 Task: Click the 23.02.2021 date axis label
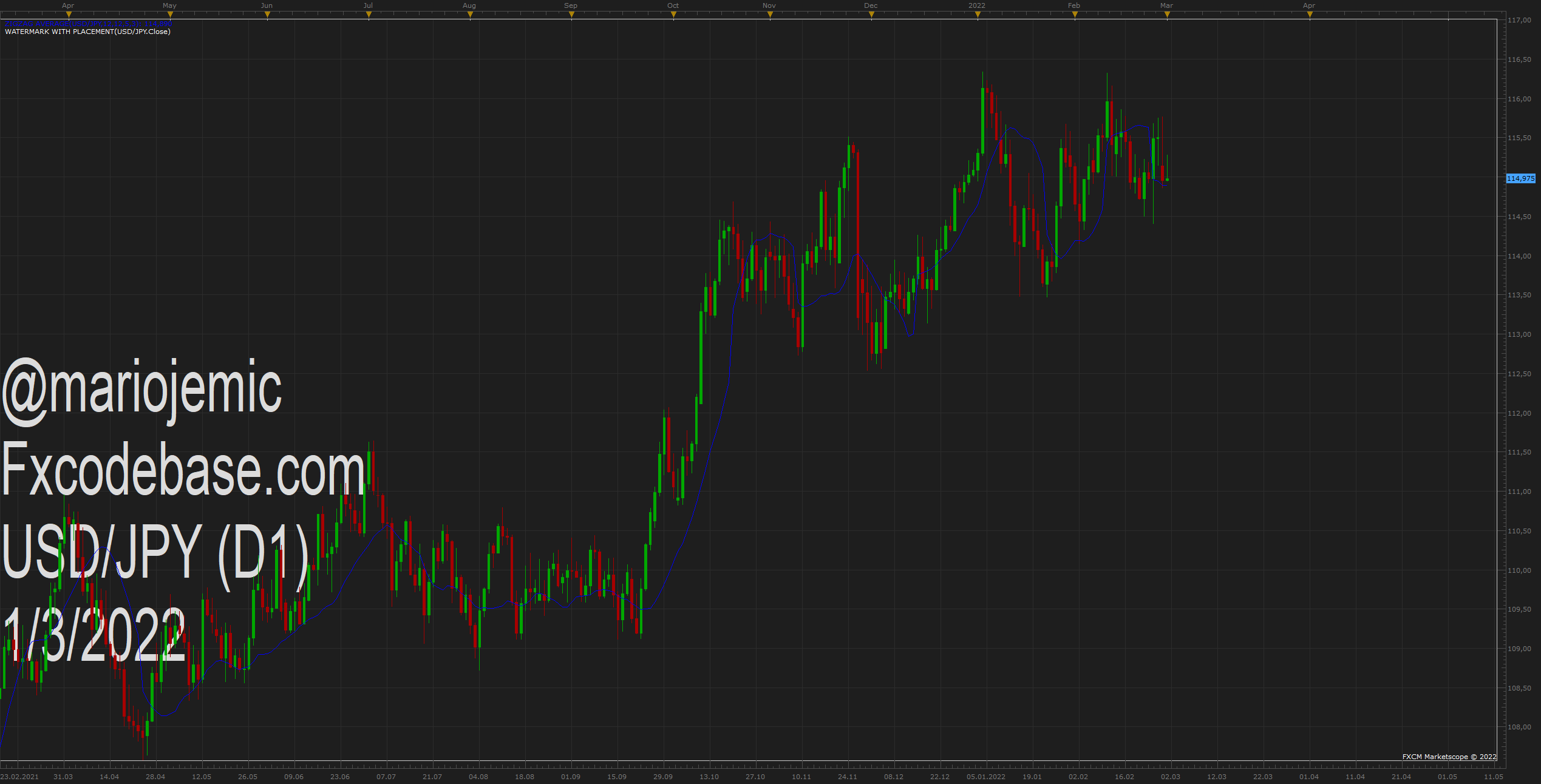[19, 777]
